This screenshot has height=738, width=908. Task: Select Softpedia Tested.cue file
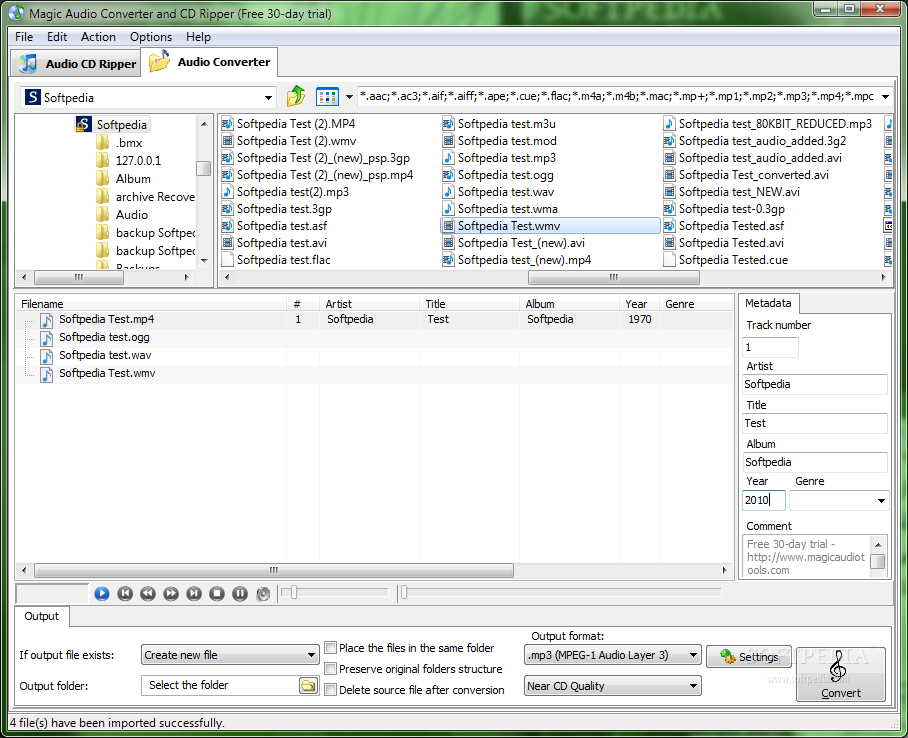pos(726,260)
